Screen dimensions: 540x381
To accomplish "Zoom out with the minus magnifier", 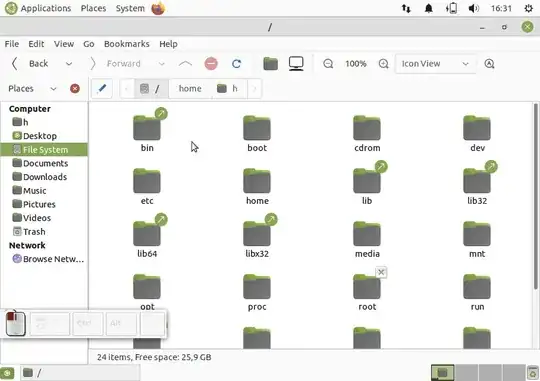I will [x=328, y=64].
